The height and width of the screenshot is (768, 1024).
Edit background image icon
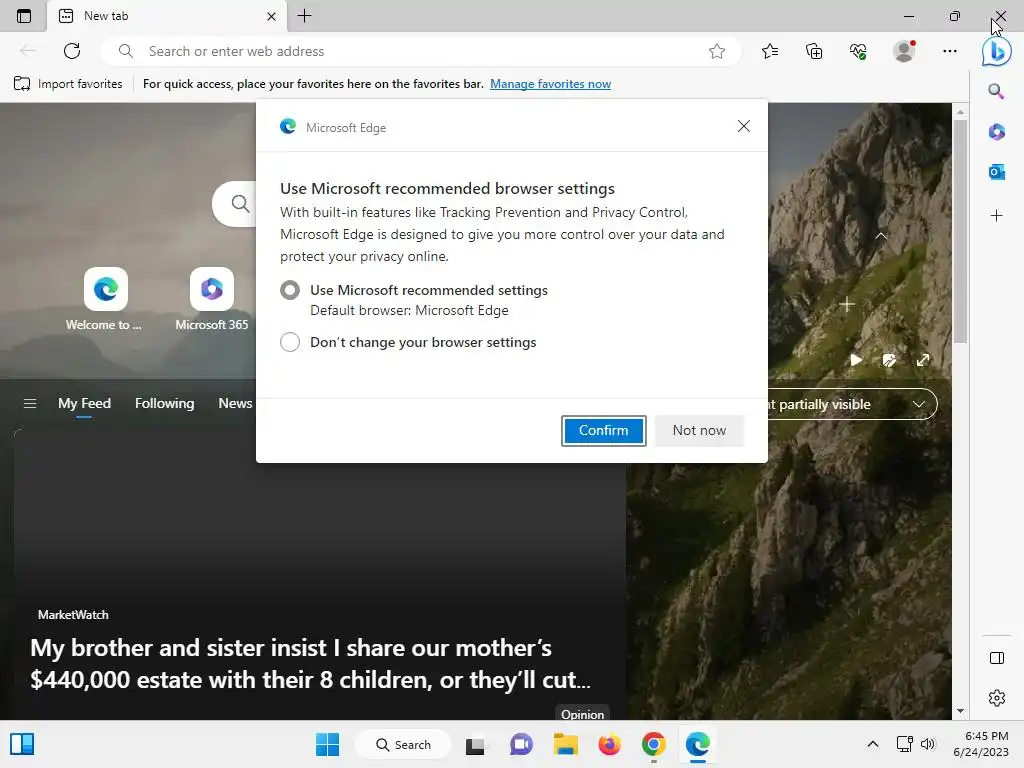[889, 360]
